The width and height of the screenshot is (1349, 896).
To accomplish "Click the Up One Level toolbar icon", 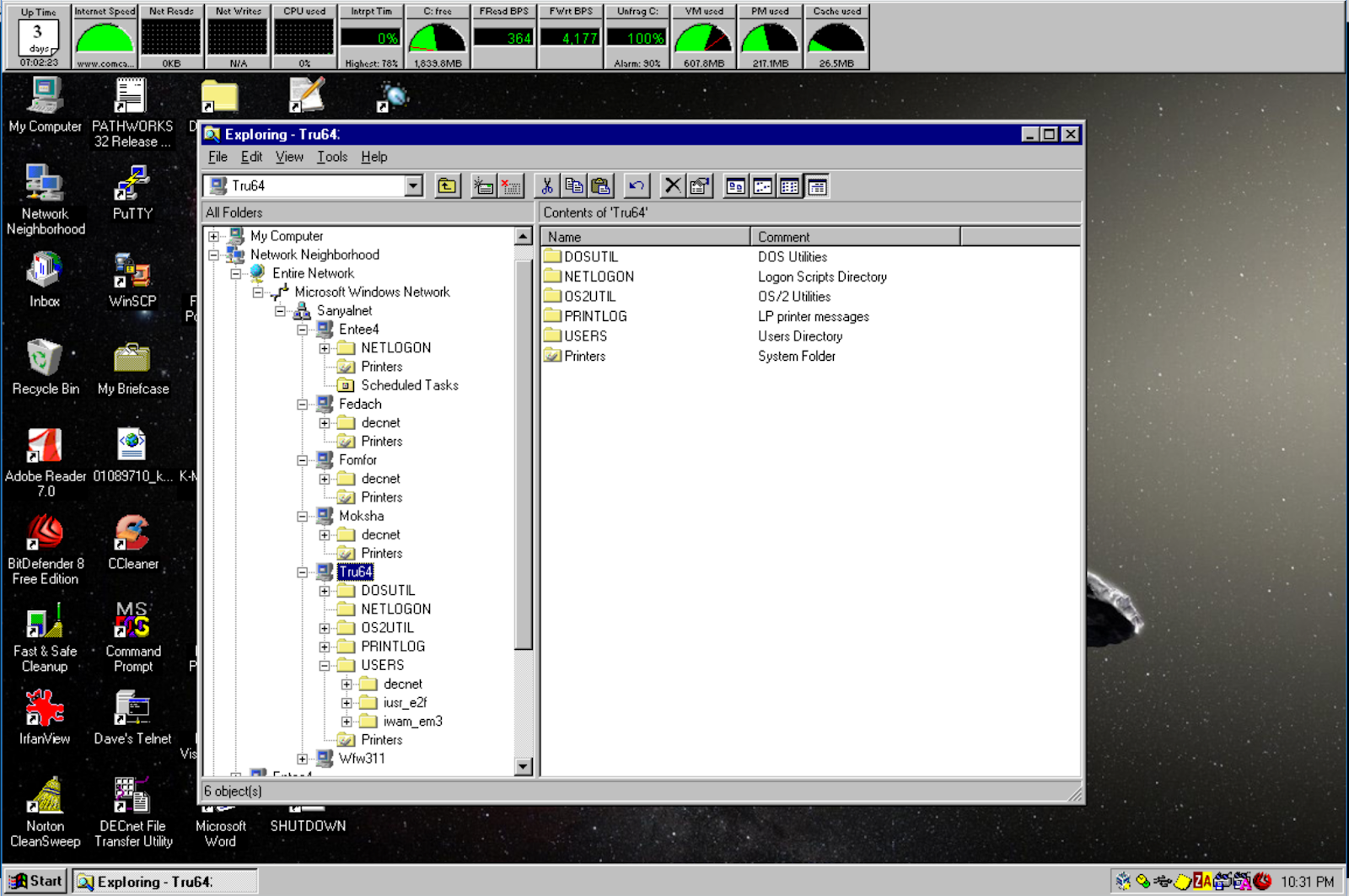I will [446, 185].
